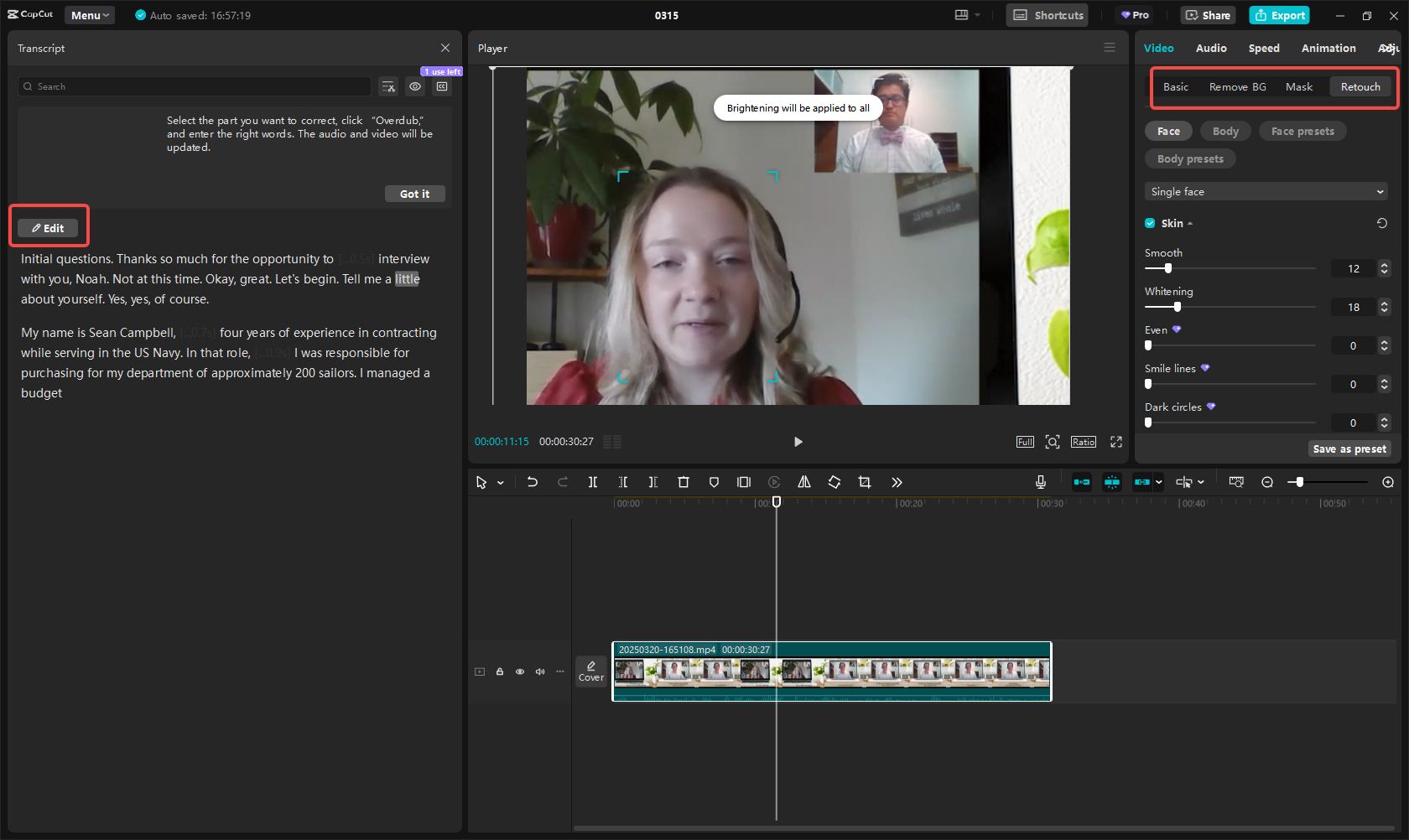The height and width of the screenshot is (840, 1409).
Task: Mirror the video horizontally
Action: pyautogui.click(x=803, y=482)
